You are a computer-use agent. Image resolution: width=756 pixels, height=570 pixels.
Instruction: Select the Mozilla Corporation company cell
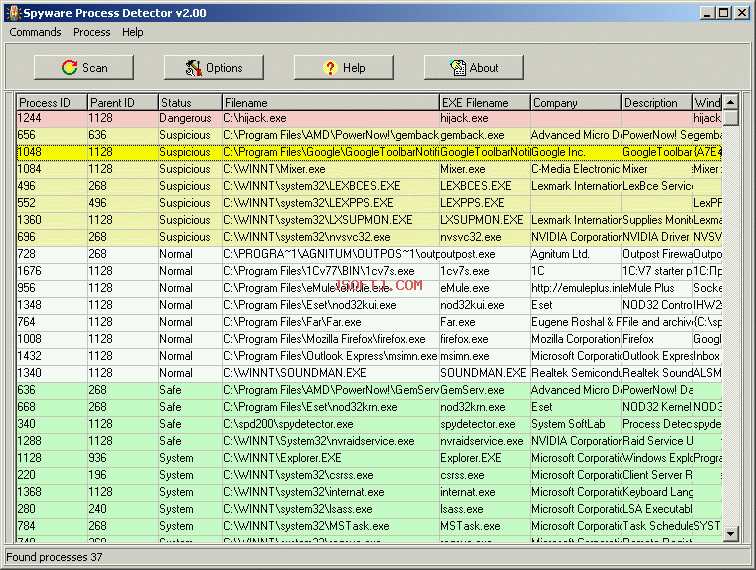pyautogui.click(x=576, y=339)
